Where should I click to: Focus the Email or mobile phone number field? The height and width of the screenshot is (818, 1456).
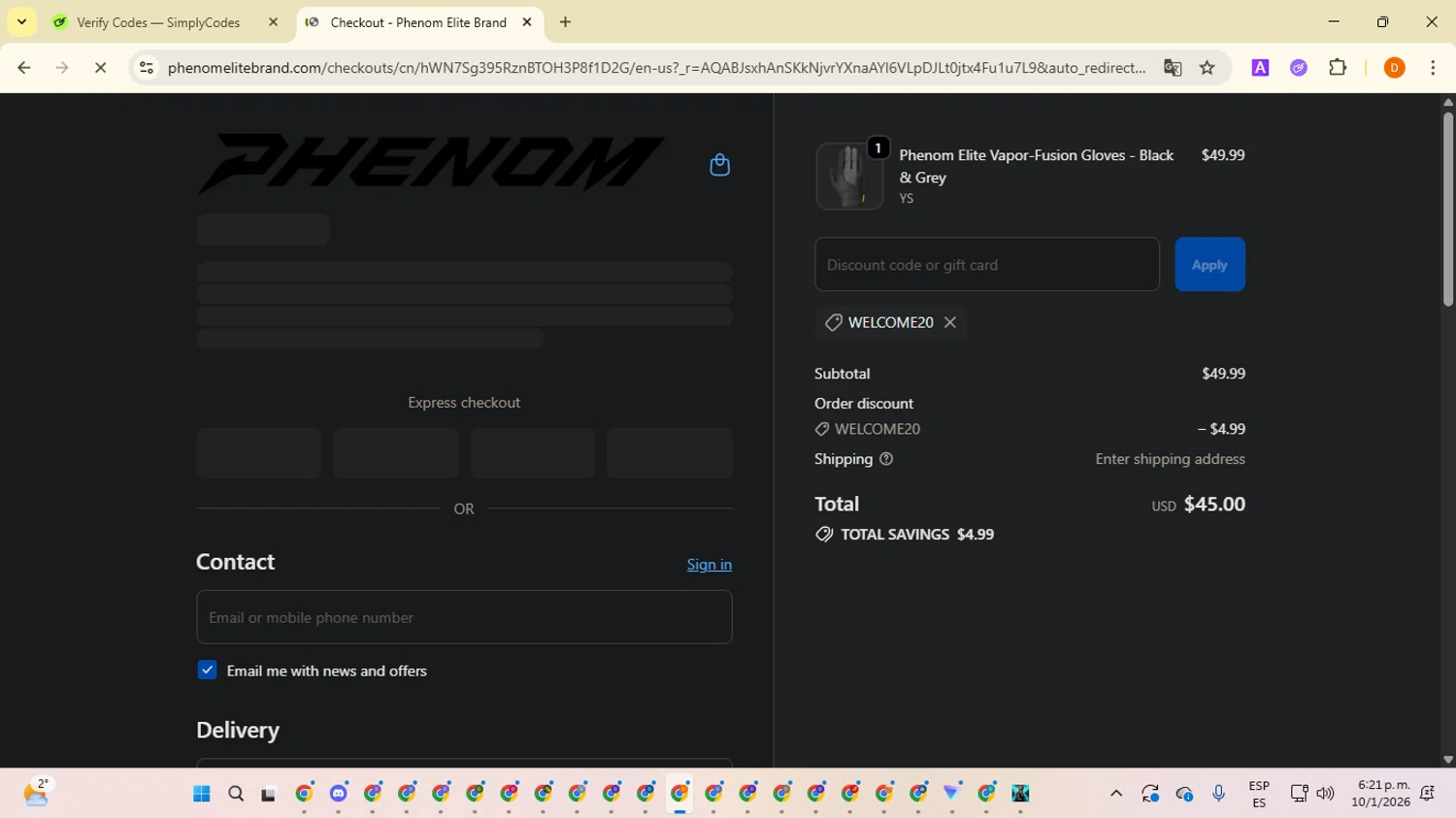click(x=464, y=617)
